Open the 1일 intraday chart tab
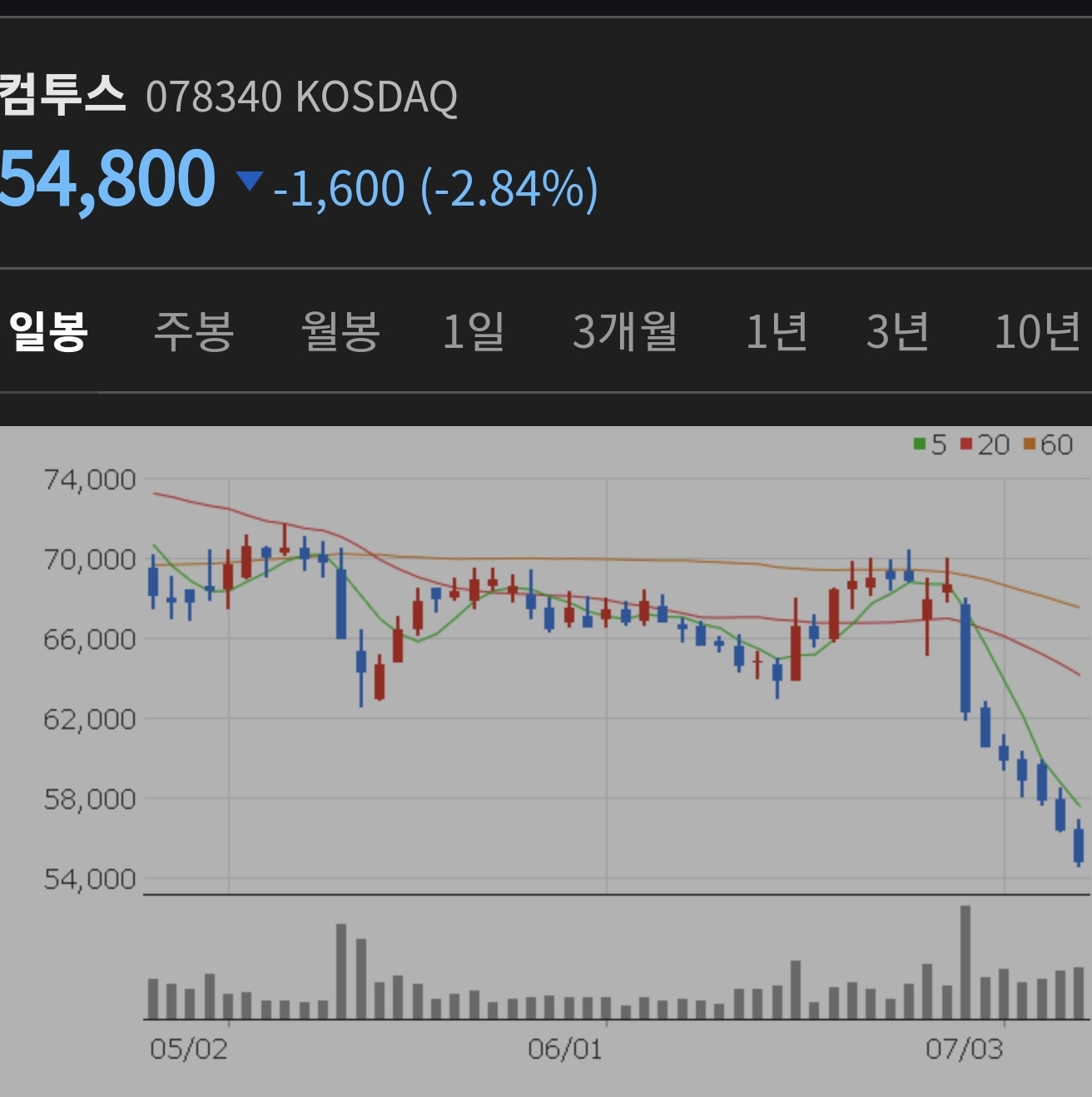This screenshot has height=1097, width=1092. point(474,331)
